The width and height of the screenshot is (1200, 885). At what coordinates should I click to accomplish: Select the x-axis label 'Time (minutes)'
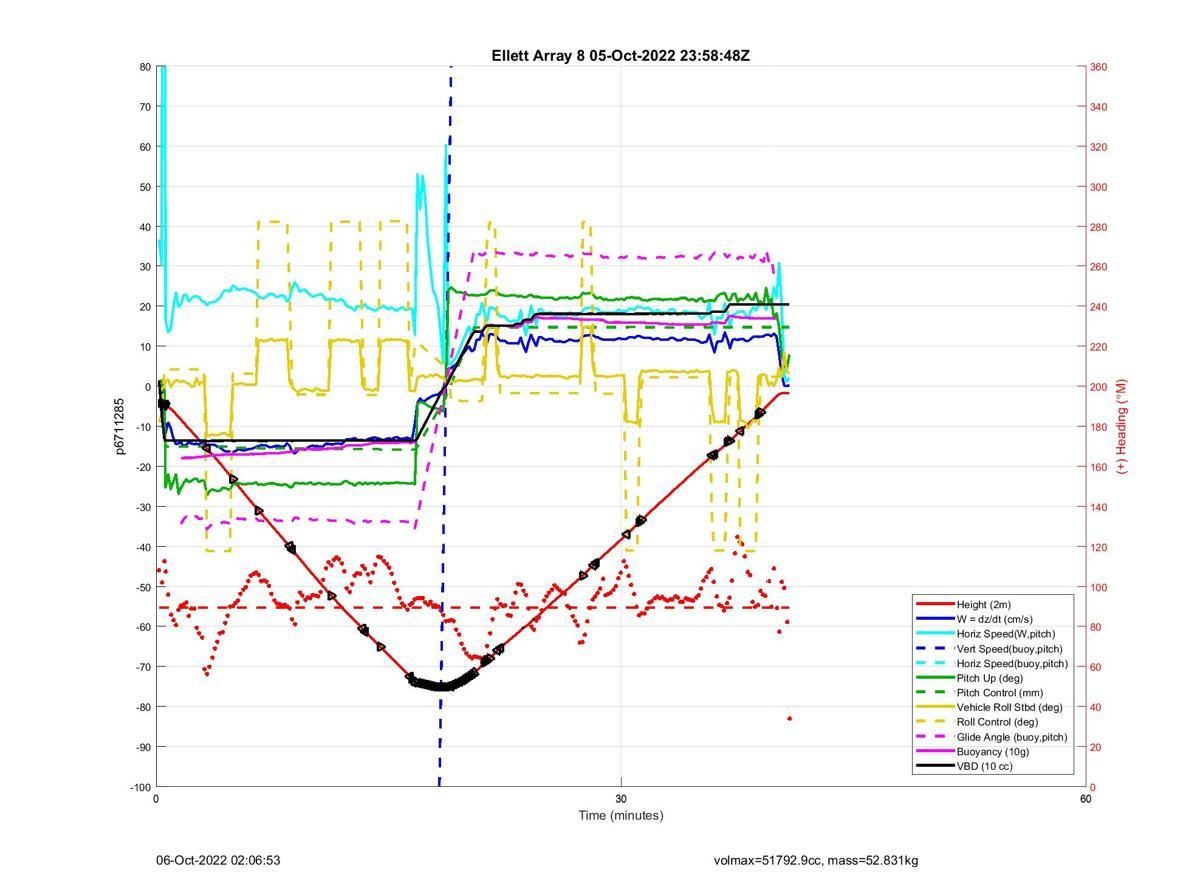[620, 815]
